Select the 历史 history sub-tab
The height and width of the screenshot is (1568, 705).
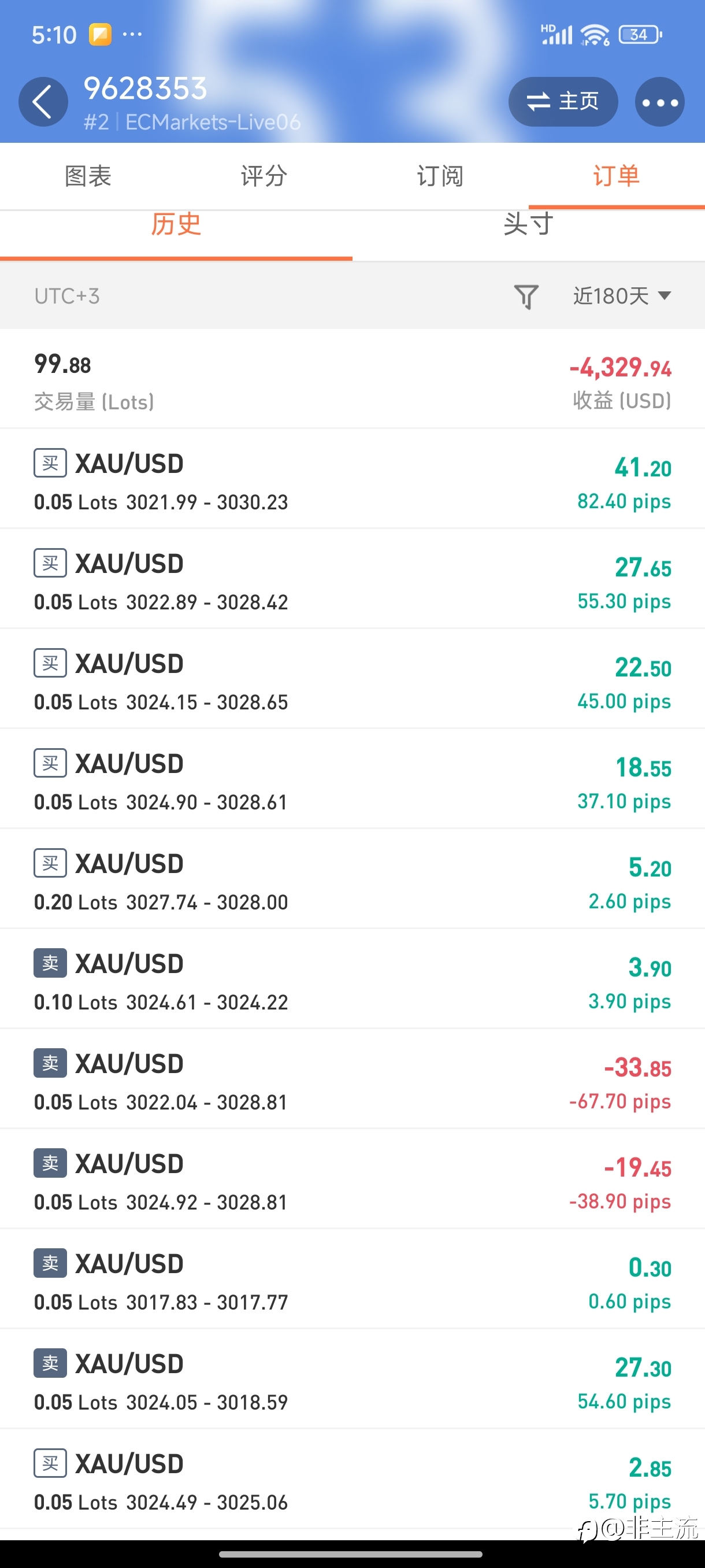tap(176, 224)
